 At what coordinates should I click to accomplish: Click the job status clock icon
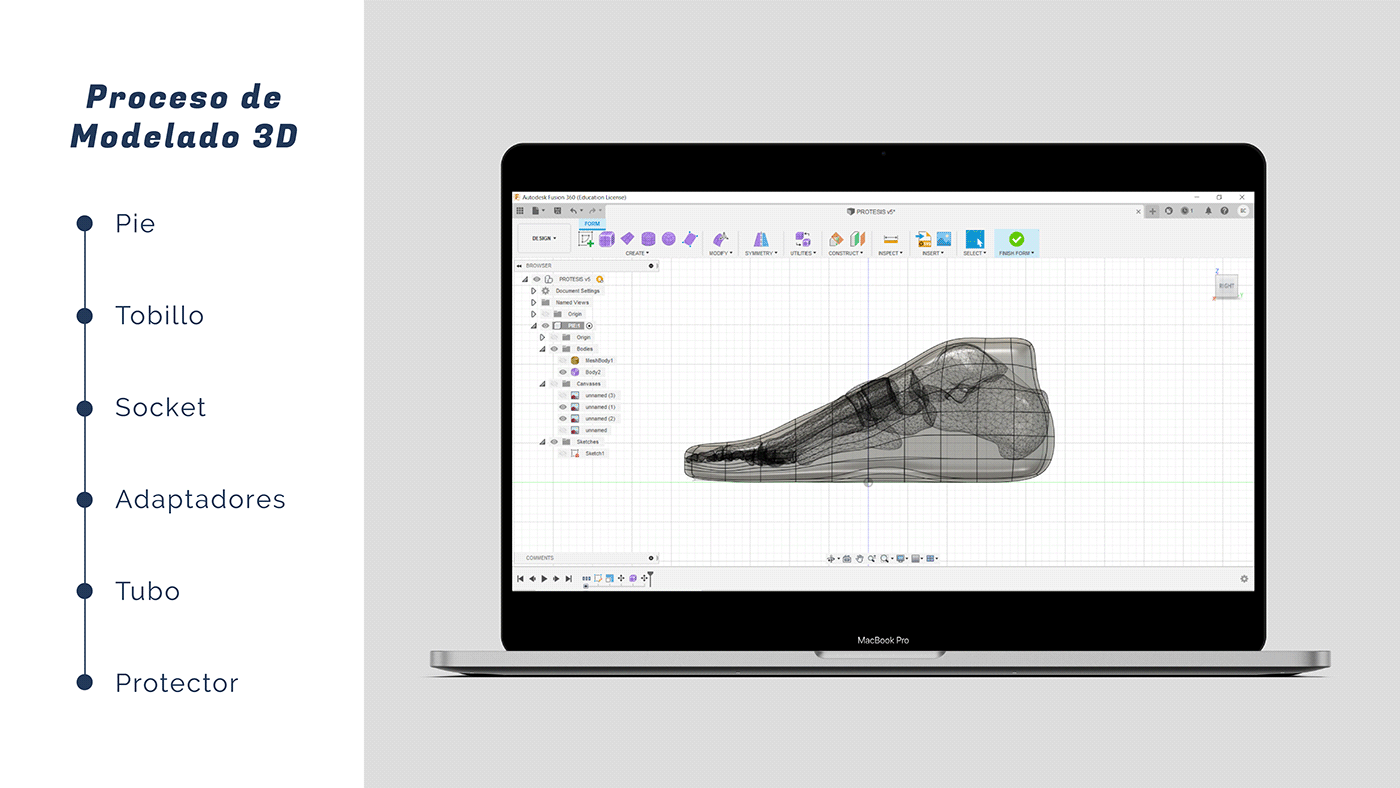[1186, 211]
